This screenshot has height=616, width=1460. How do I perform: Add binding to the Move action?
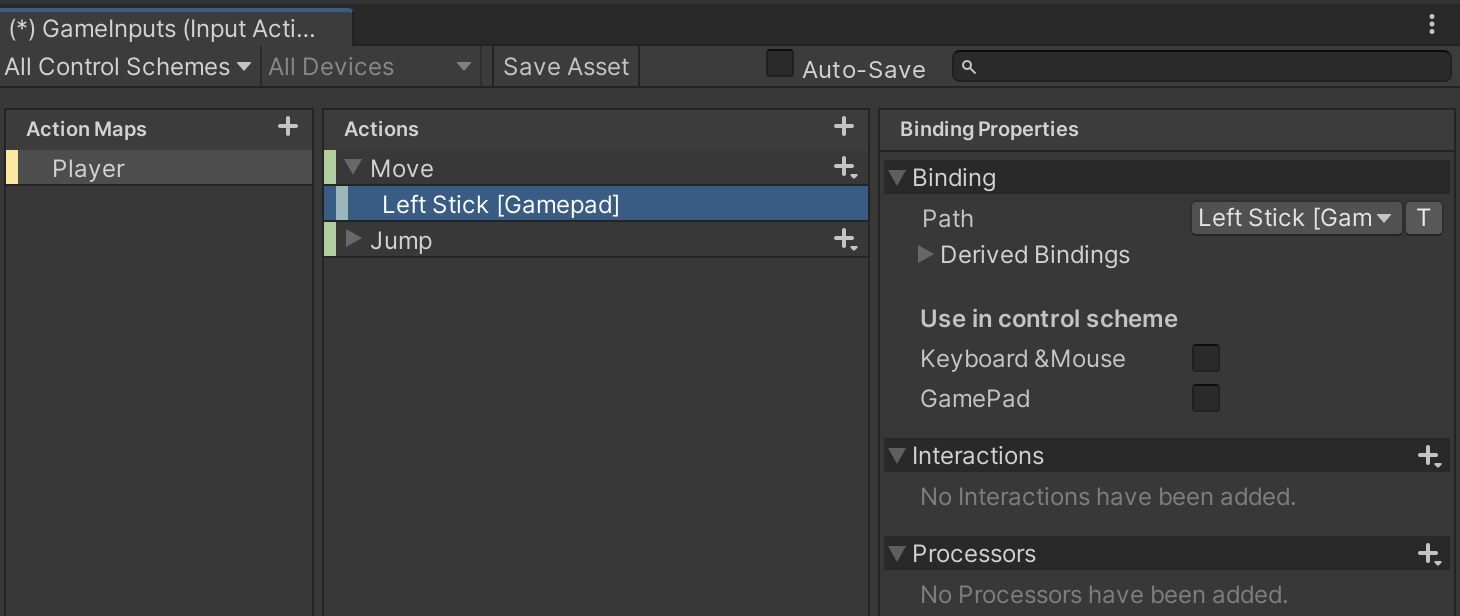(845, 168)
